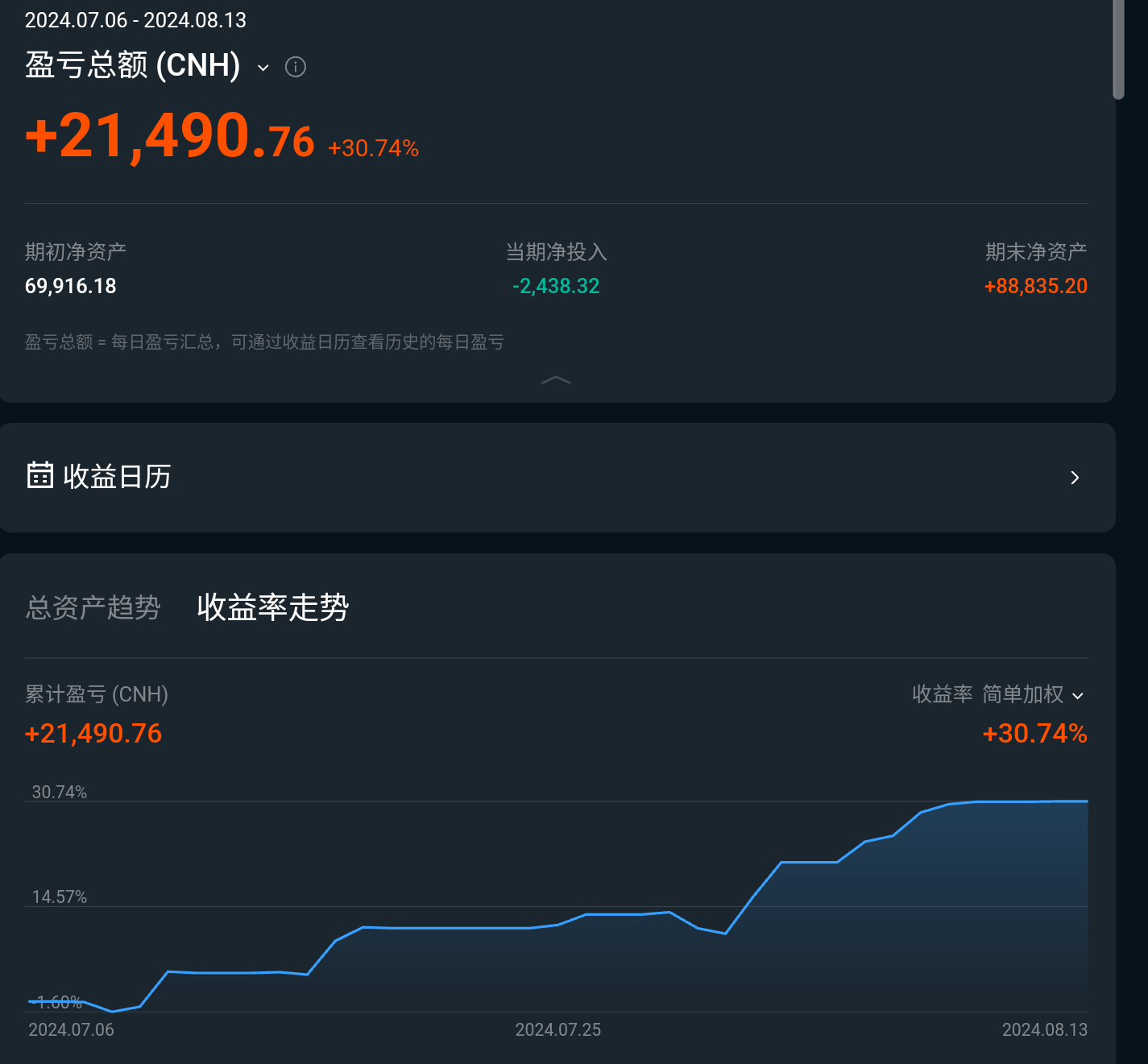This screenshot has width=1148, height=1064.
Task: Click the 期初净资产 value 69,916.18
Action: click(71, 286)
